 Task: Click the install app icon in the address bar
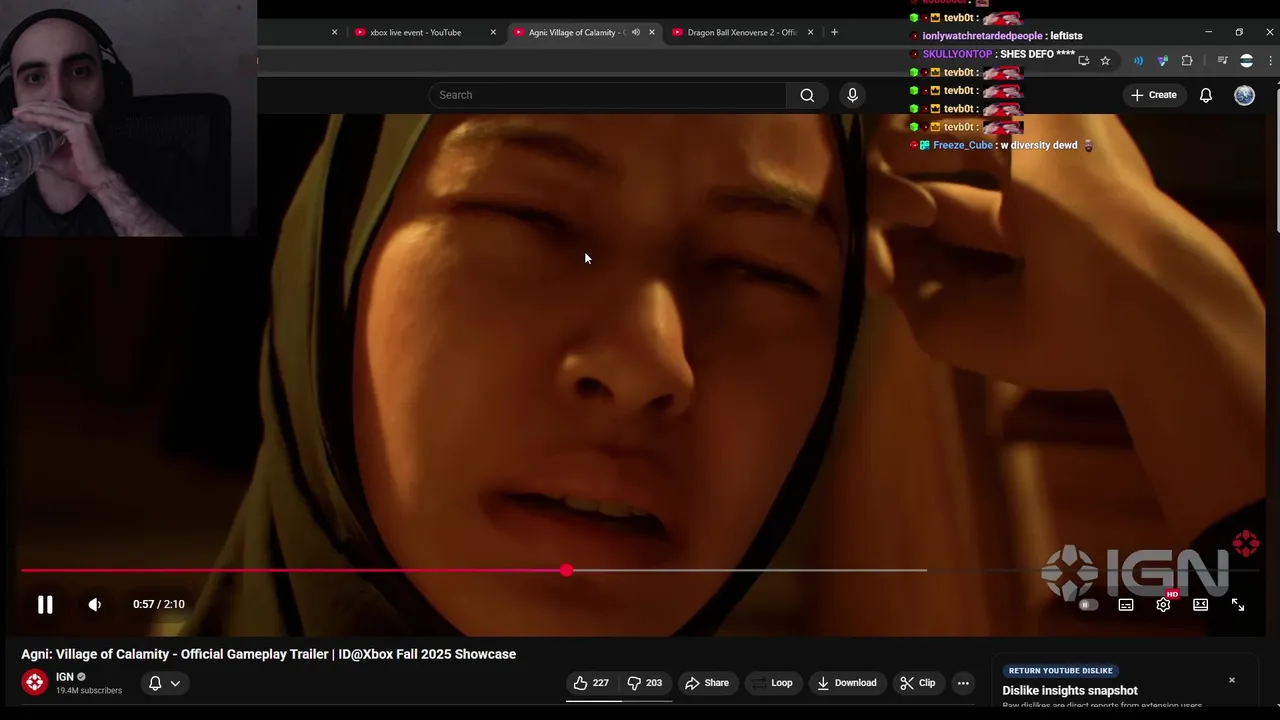[1084, 61]
